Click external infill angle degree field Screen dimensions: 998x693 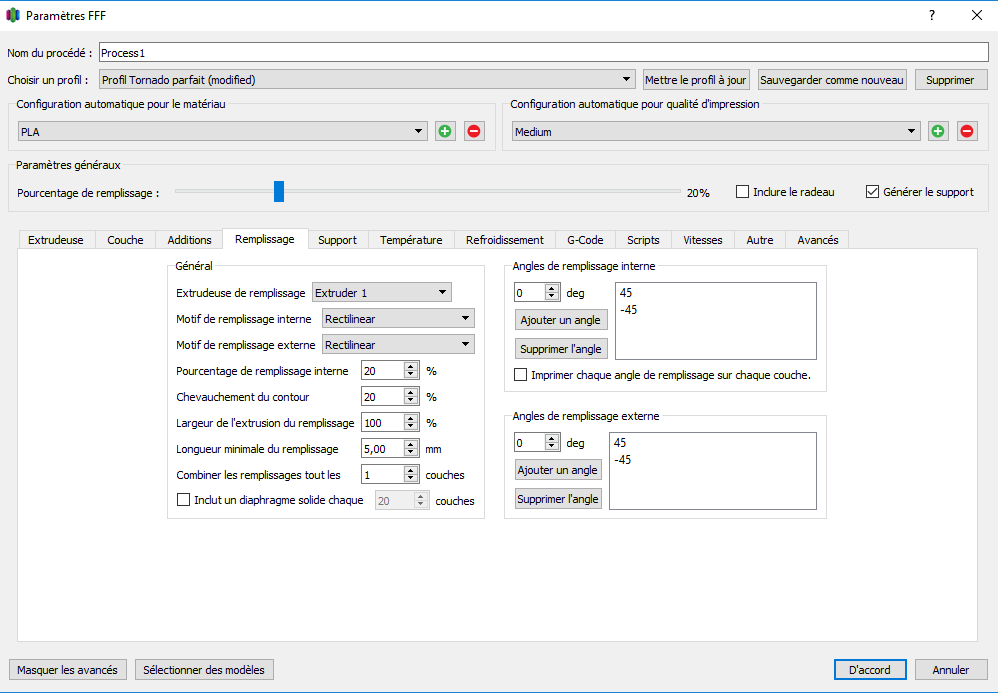(x=530, y=443)
